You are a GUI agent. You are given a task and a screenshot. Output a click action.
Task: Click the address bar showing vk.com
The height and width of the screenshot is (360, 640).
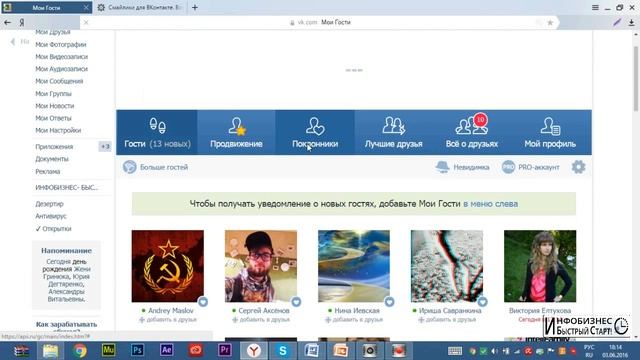[320, 22]
